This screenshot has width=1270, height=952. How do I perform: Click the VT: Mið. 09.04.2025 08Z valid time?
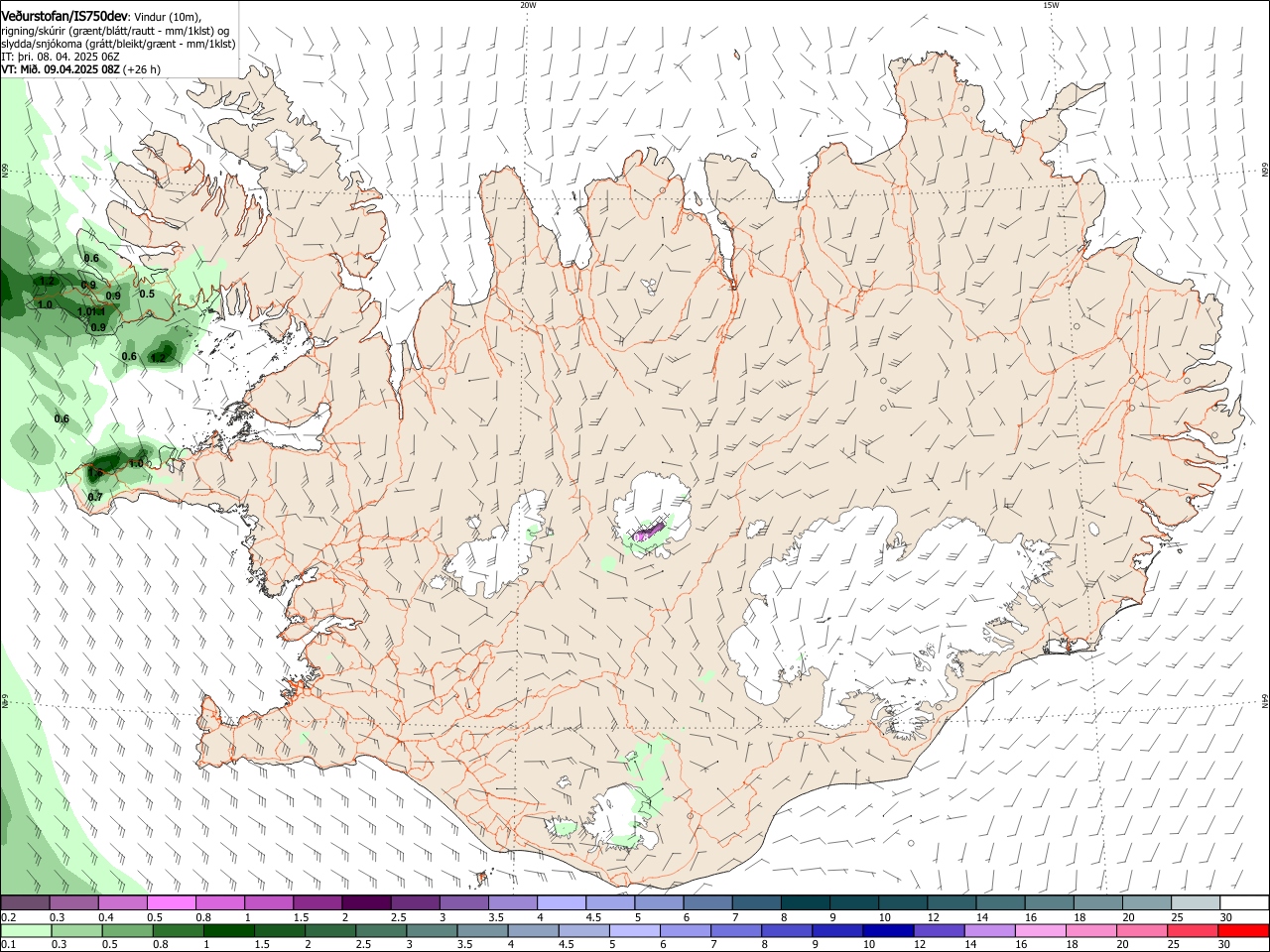tap(61, 70)
